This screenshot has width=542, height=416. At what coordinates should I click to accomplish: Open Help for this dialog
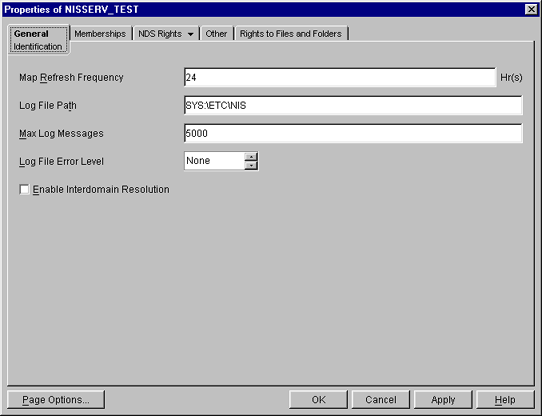(505, 400)
